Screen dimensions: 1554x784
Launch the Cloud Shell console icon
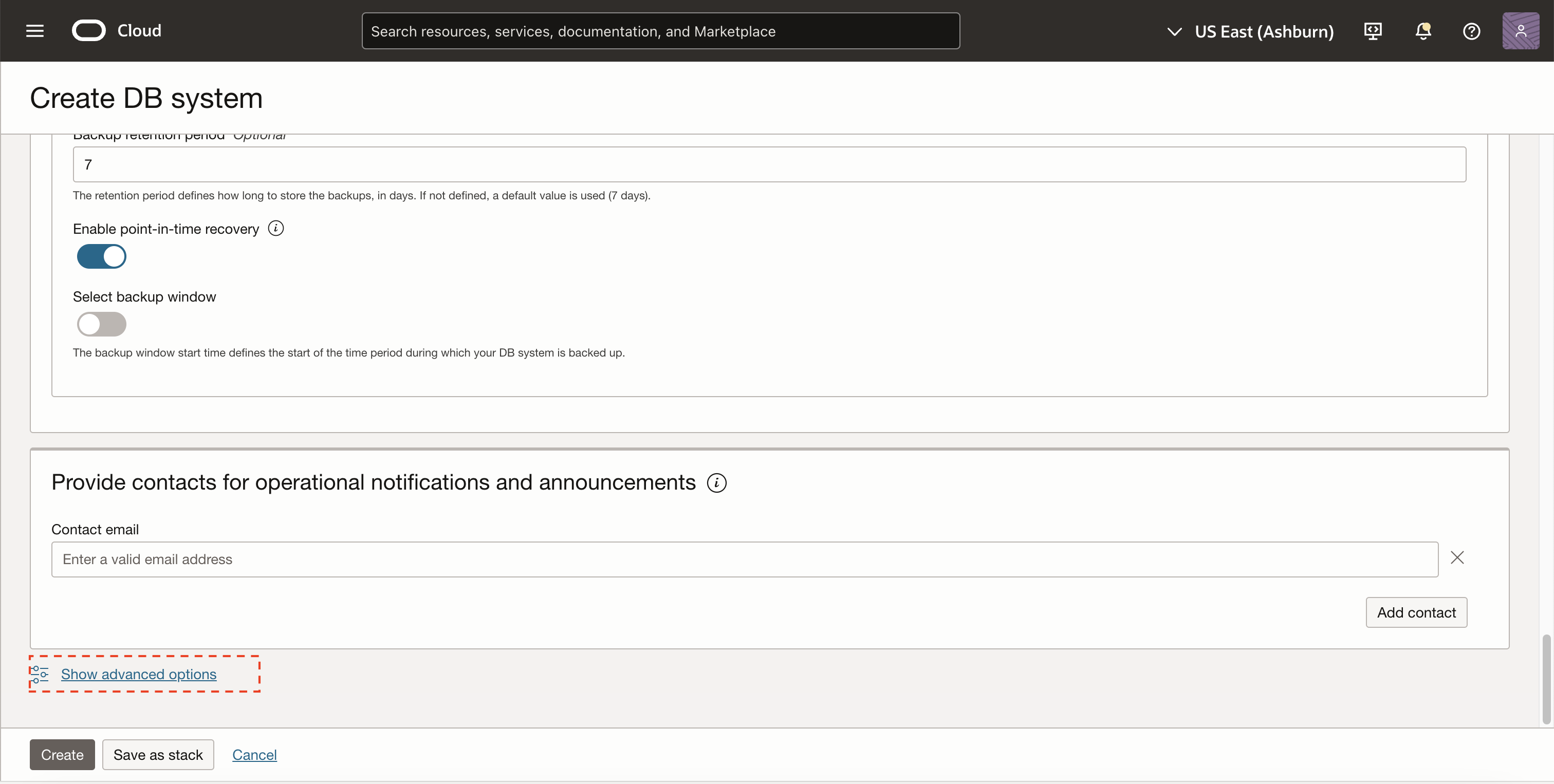[x=1373, y=31]
